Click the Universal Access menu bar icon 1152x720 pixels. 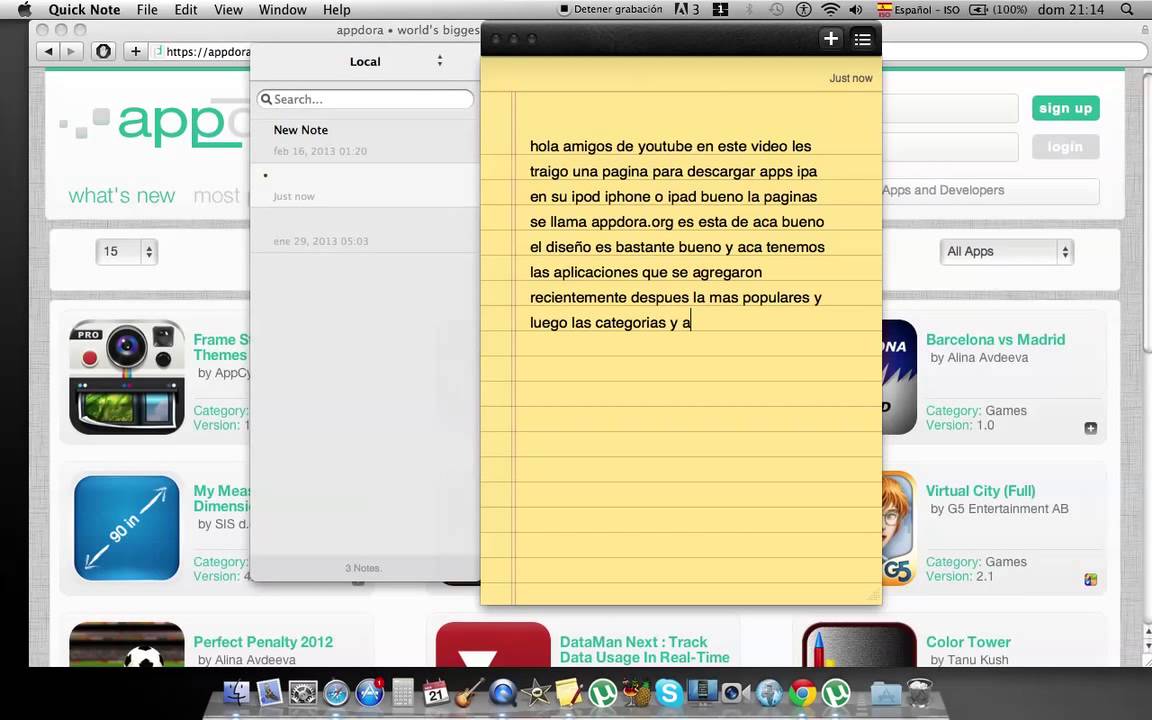tap(804, 10)
